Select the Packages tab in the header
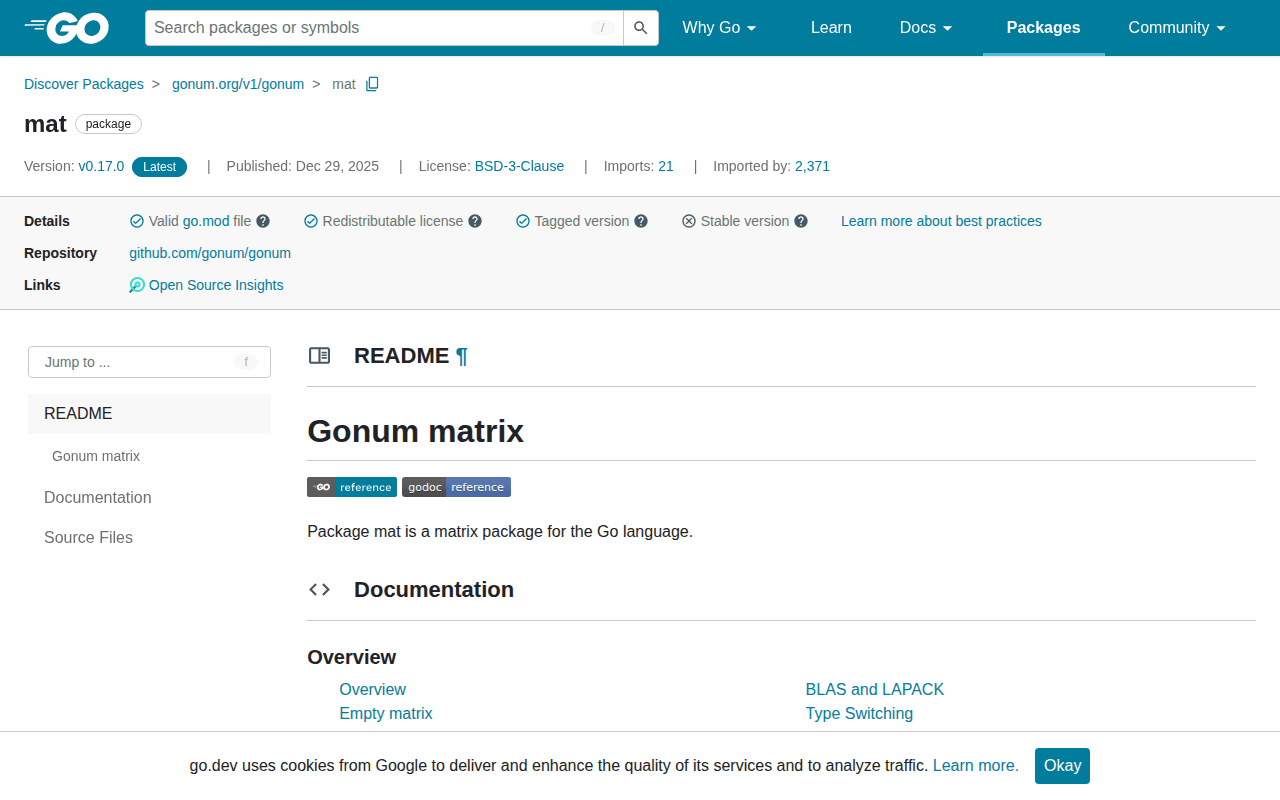Image resolution: width=1280 pixels, height=800 pixels. coord(1043,28)
